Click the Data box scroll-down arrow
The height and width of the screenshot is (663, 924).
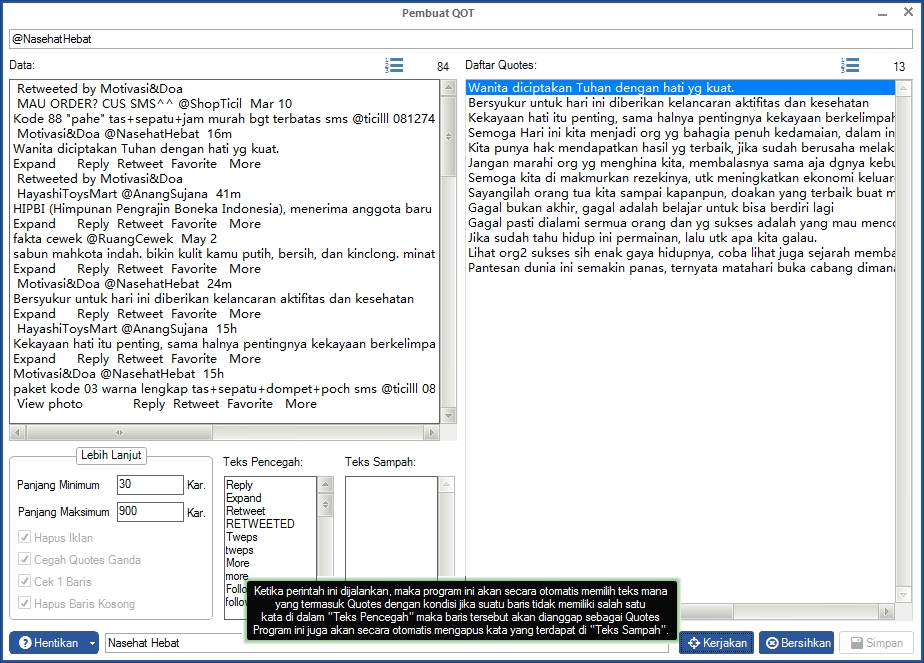coord(448,416)
